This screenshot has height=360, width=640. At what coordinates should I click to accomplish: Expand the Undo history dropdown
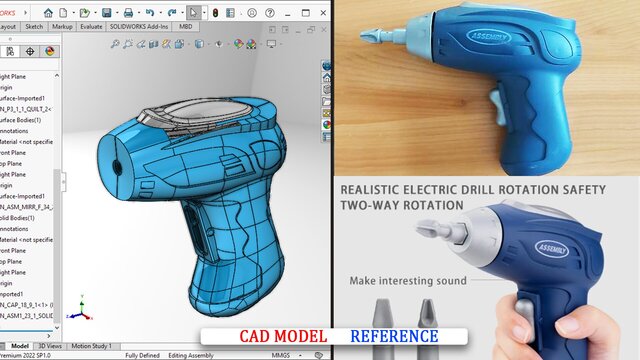pyautogui.click(x=160, y=13)
